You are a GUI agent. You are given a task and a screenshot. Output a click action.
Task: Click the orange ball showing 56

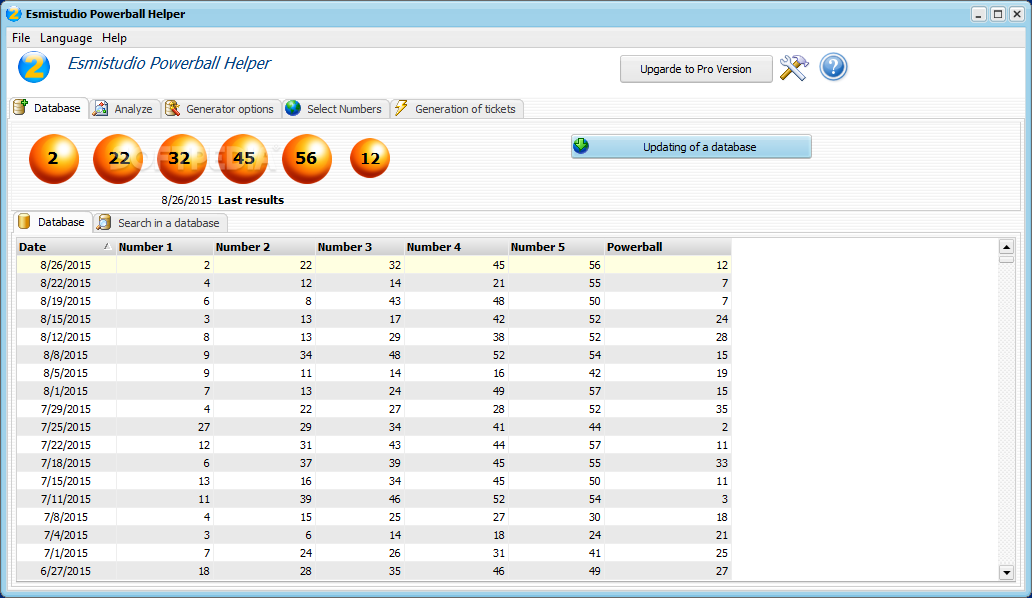point(307,159)
